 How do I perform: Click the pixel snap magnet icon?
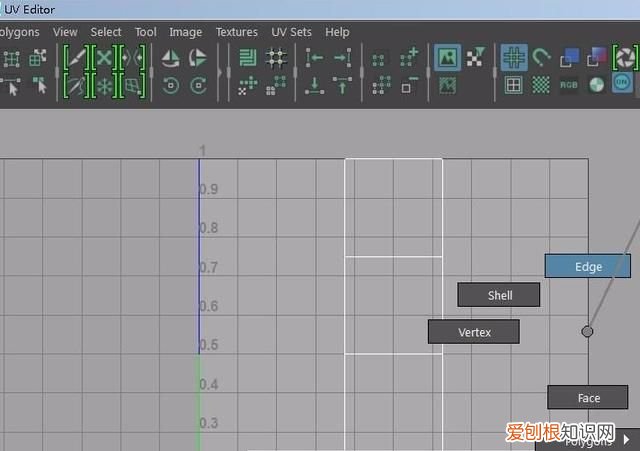(x=541, y=58)
